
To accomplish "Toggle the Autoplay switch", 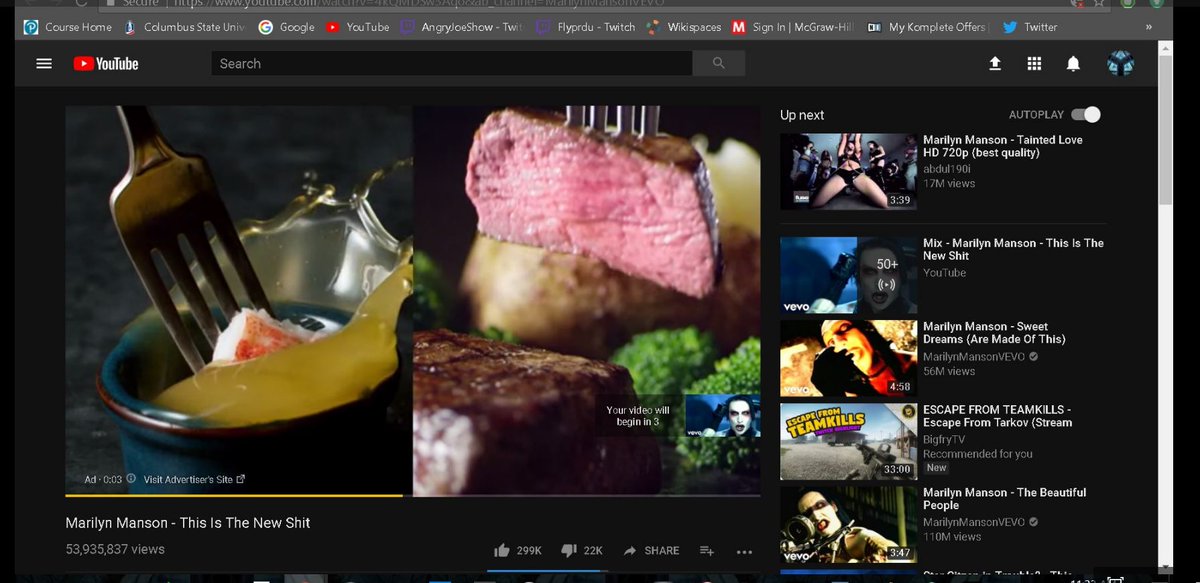I will 1086,114.
